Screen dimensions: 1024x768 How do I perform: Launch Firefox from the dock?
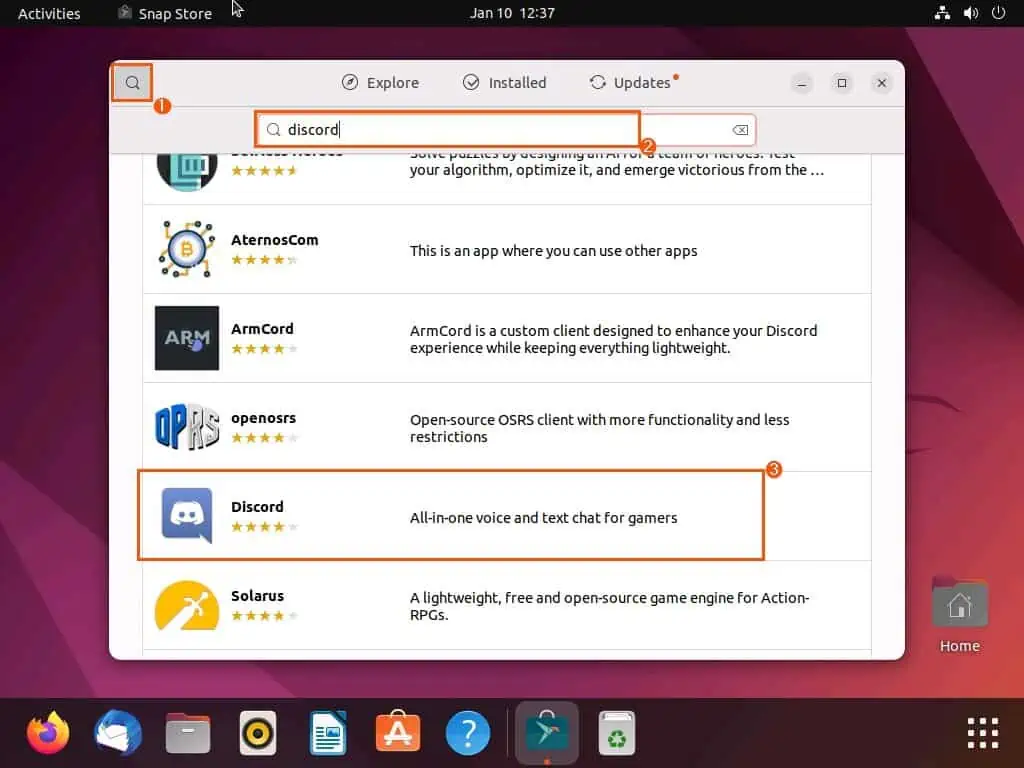(48, 733)
